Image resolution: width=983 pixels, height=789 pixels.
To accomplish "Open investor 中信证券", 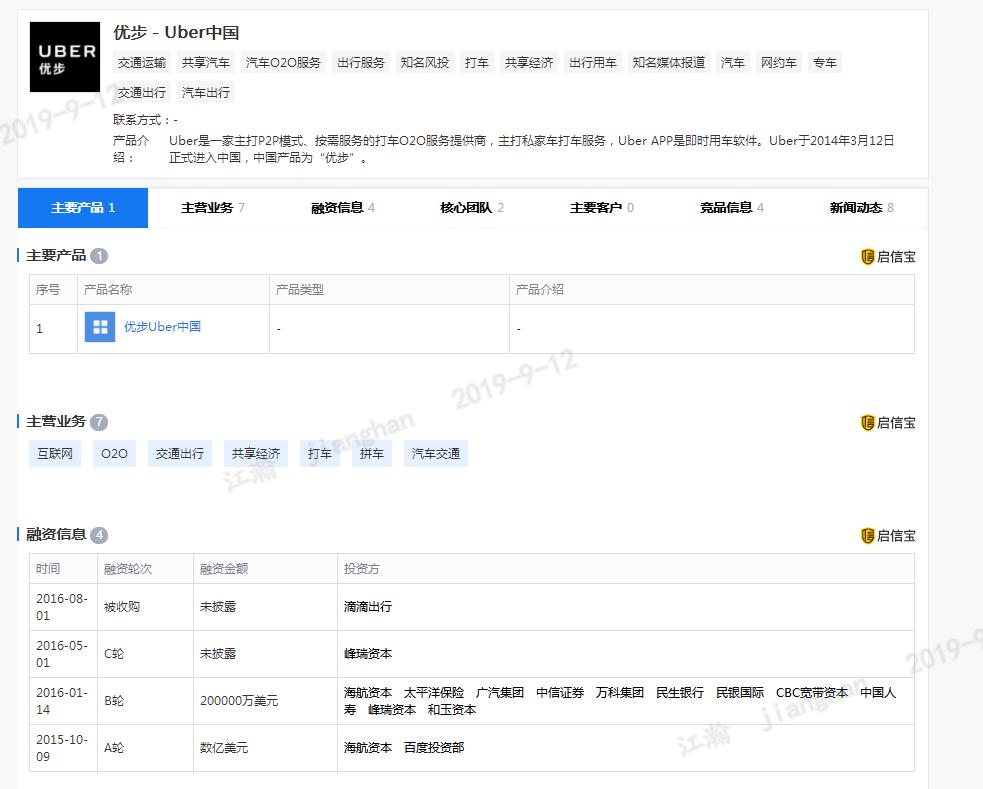I will point(560,692).
